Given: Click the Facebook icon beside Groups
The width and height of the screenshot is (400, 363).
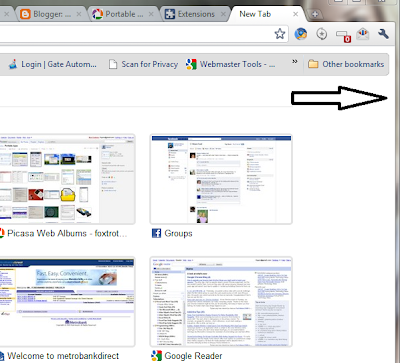Looking at the screenshot, I should tap(156, 233).
